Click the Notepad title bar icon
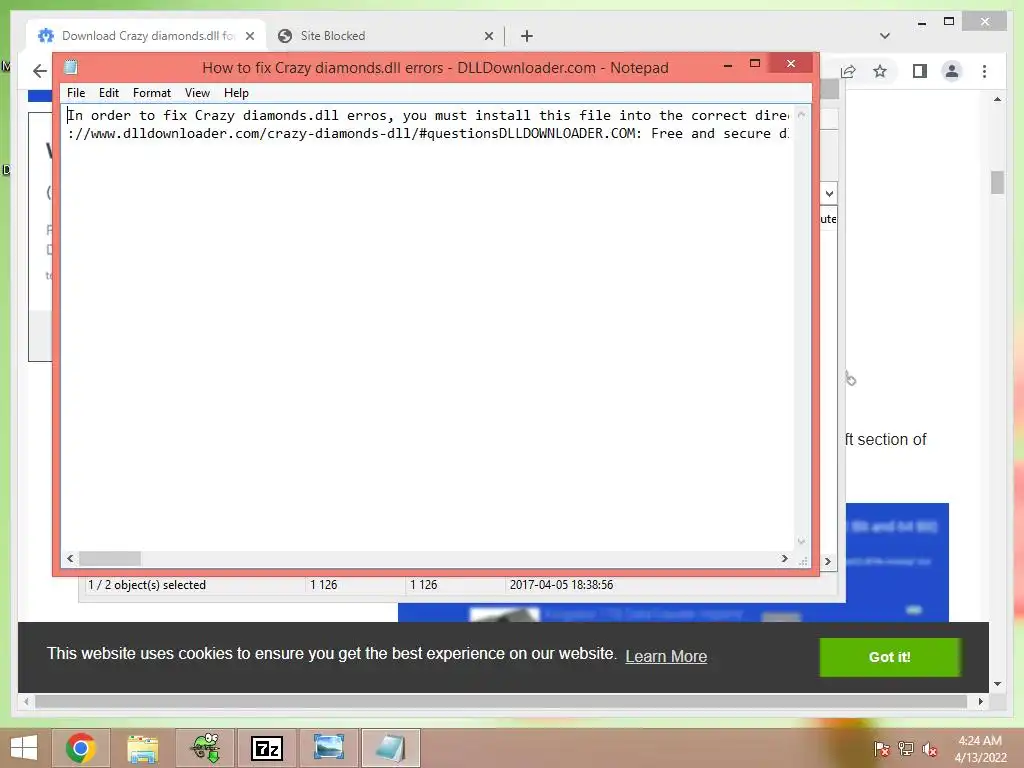1024x768 pixels. click(71, 67)
